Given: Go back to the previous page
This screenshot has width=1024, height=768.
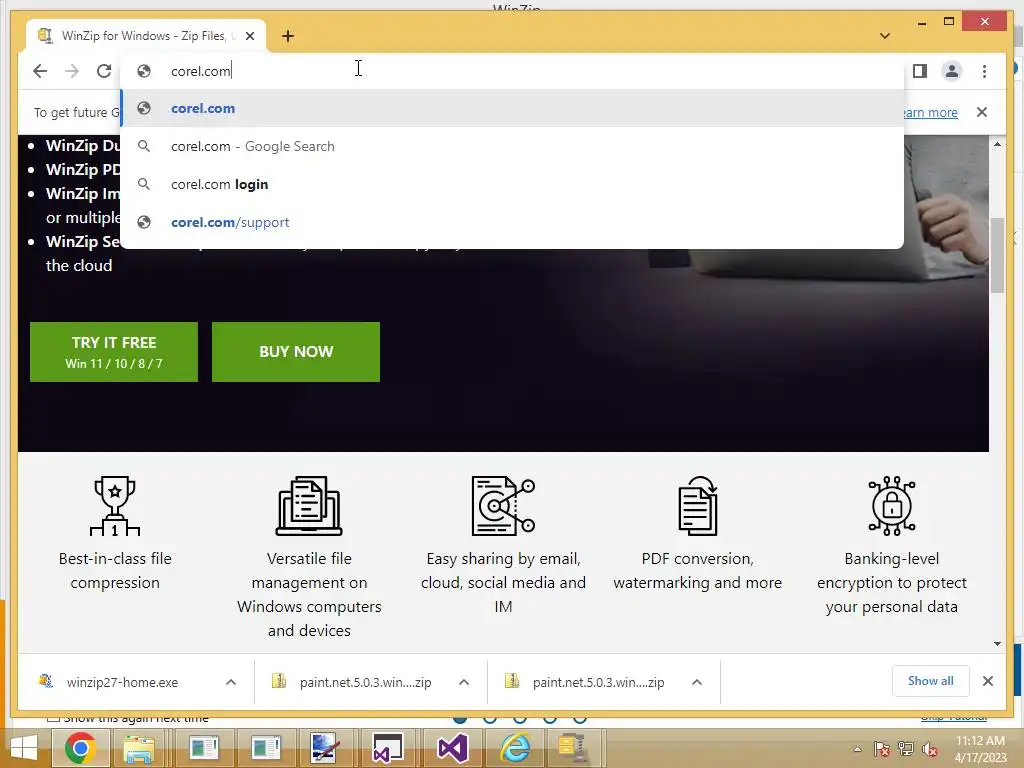Looking at the screenshot, I should [x=40, y=71].
